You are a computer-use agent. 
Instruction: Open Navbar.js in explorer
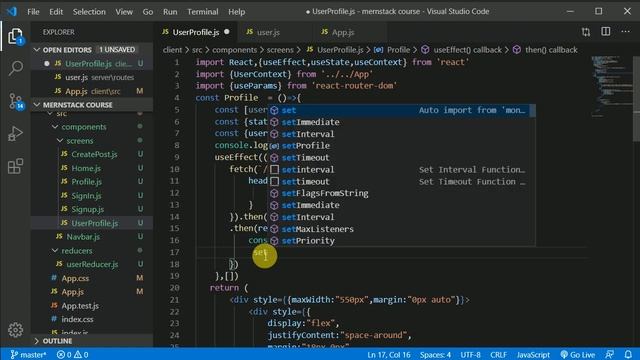(x=83, y=237)
